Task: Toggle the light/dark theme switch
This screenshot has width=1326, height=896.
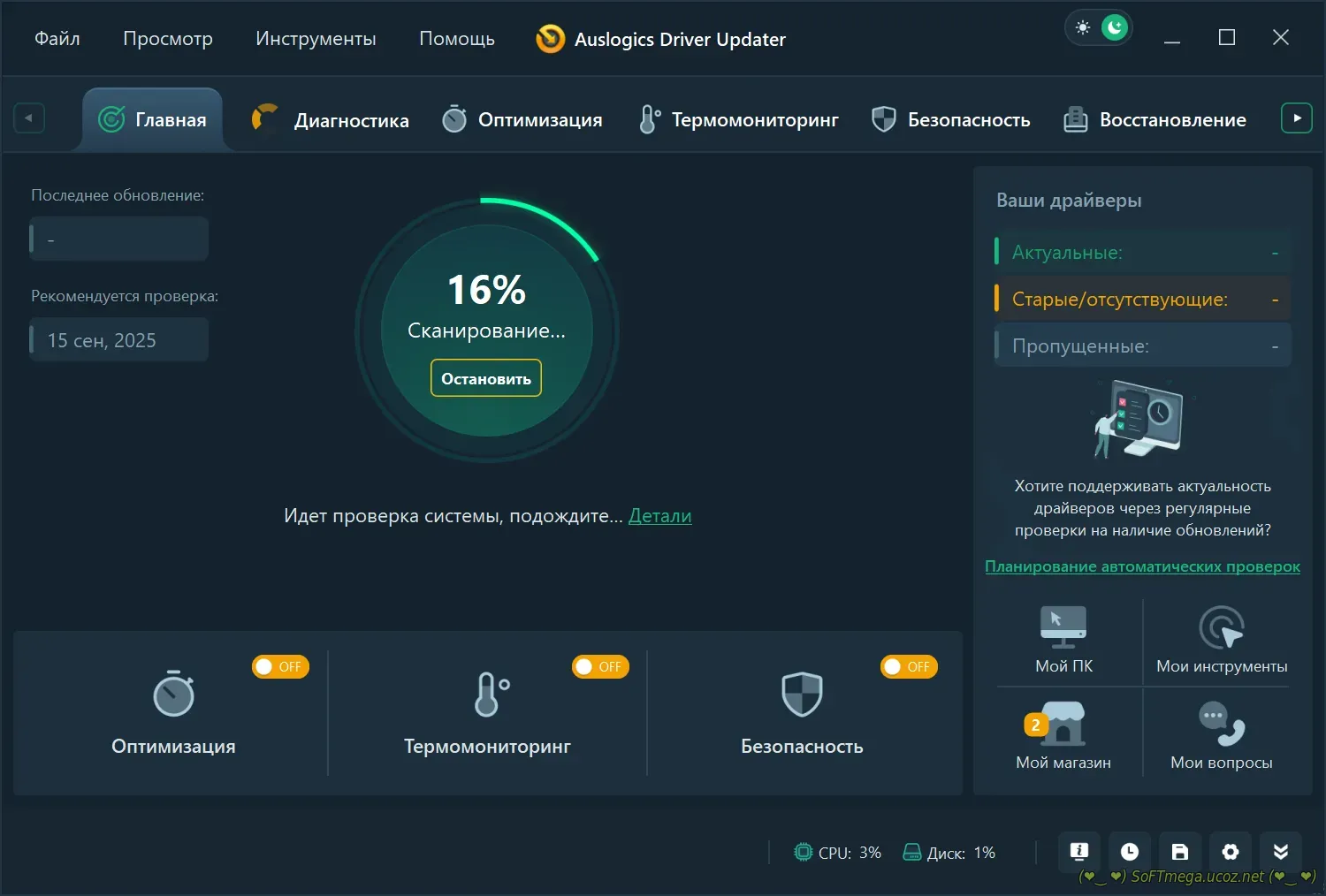Action: click(x=1099, y=28)
